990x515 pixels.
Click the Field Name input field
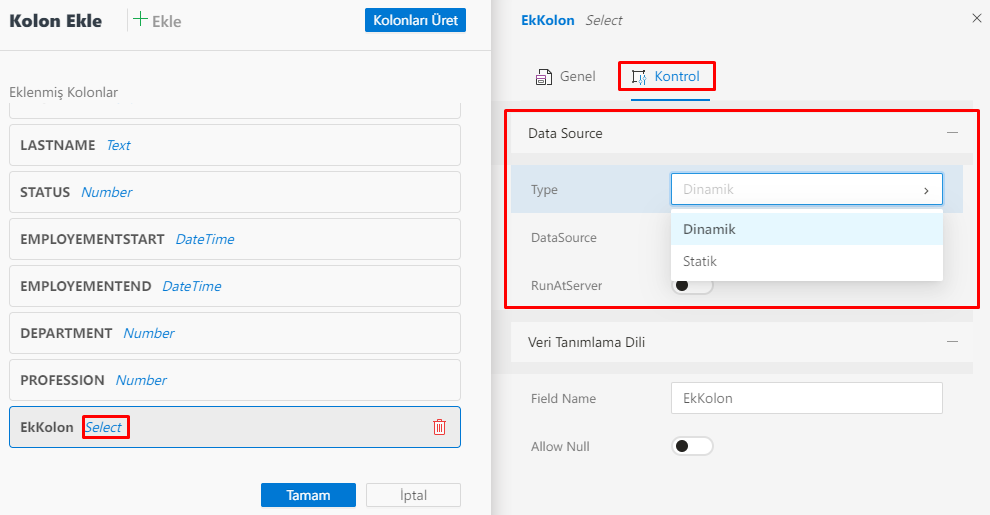click(x=806, y=398)
